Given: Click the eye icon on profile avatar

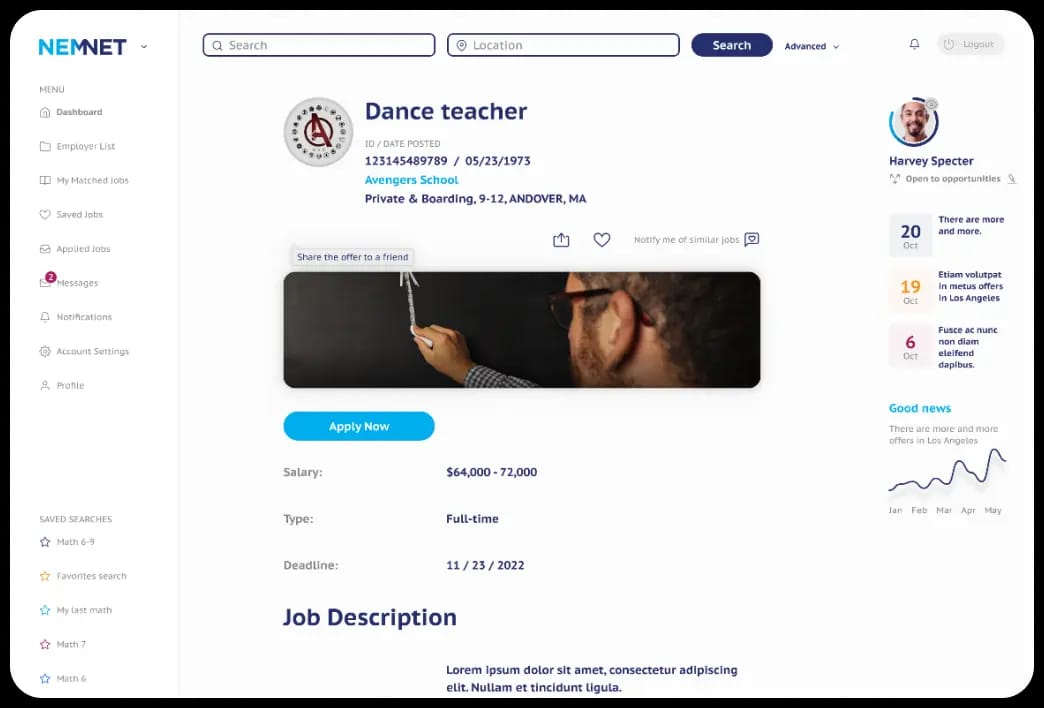Looking at the screenshot, I should (931, 105).
